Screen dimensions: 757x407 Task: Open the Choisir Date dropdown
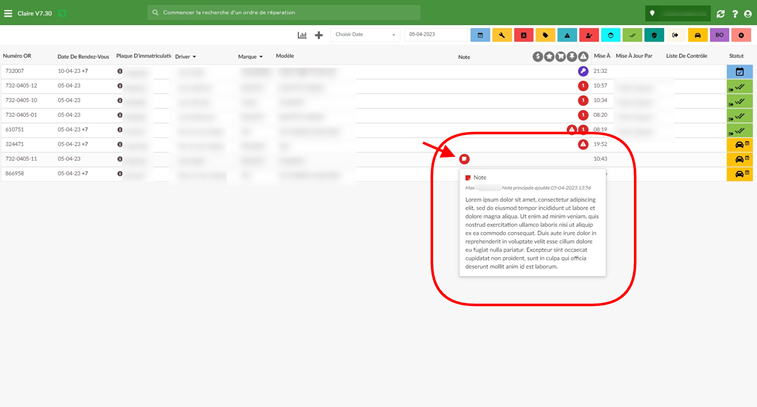[365, 35]
